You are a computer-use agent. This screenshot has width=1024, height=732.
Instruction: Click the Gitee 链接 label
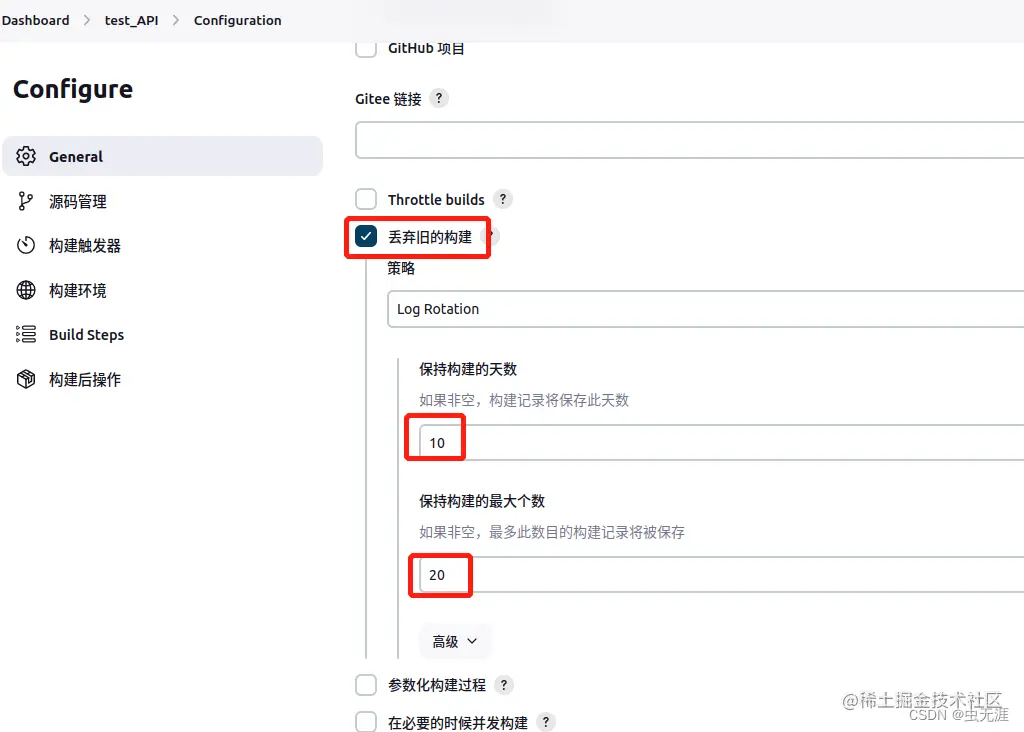(389, 99)
